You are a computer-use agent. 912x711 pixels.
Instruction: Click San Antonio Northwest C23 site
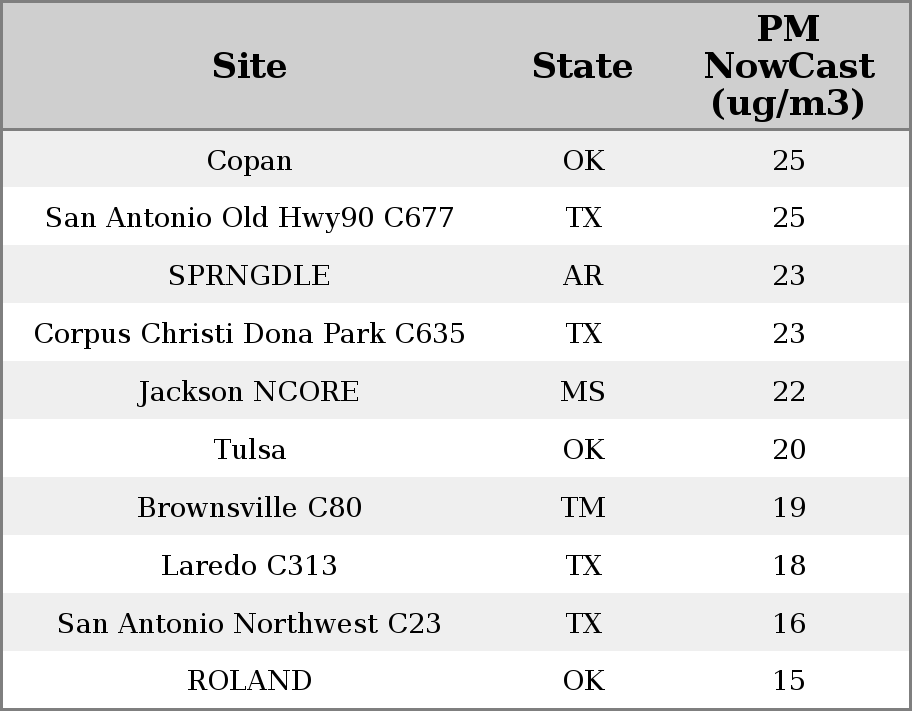(249, 624)
